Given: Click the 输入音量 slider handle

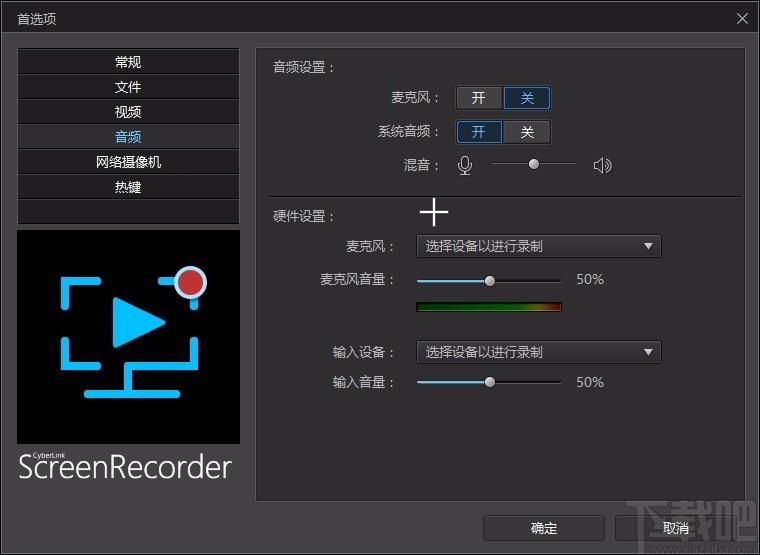Looking at the screenshot, I should [490, 382].
